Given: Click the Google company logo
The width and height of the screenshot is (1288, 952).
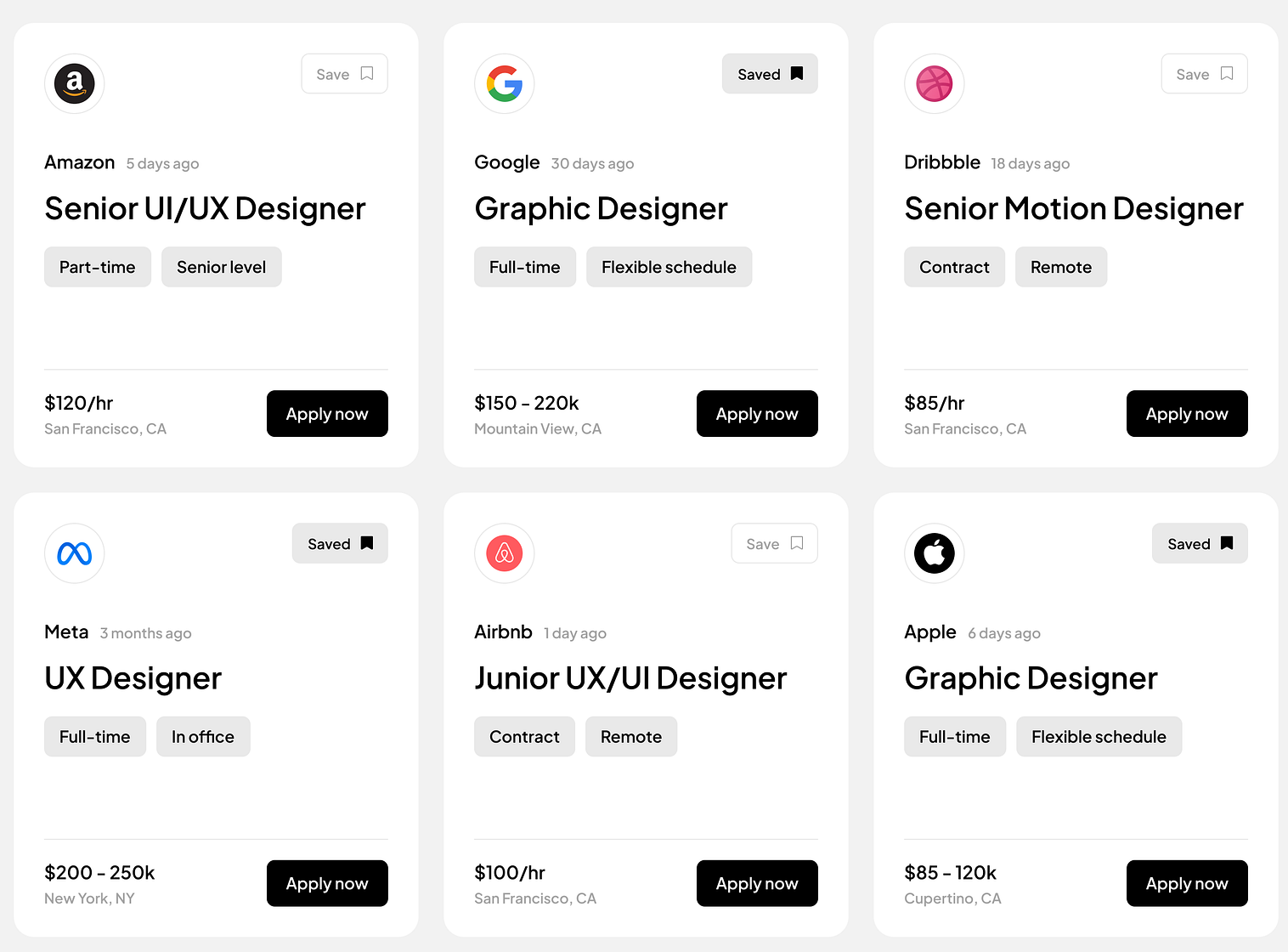Looking at the screenshot, I should (505, 83).
